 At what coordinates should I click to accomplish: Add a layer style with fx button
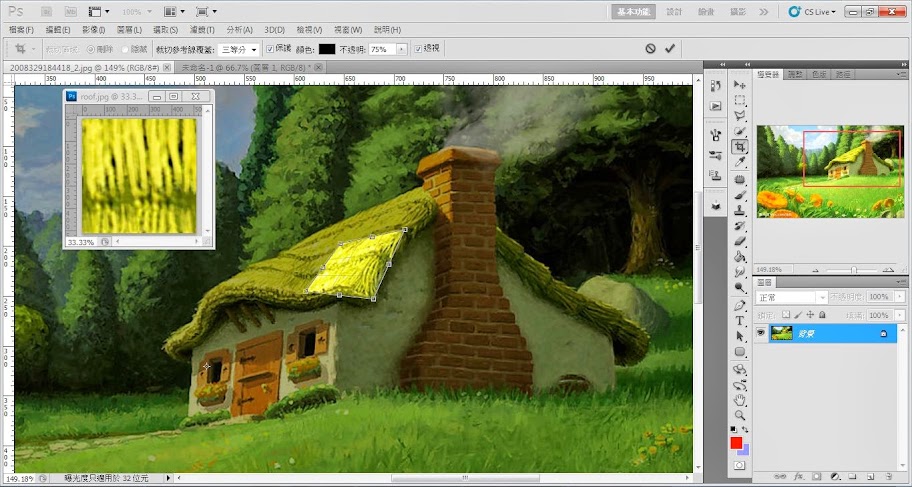click(x=799, y=477)
